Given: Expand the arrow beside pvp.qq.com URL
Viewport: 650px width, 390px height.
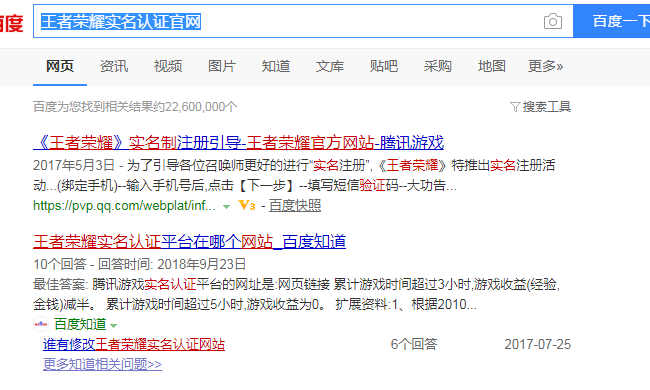Looking at the screenshot, I should coord(226,206).
